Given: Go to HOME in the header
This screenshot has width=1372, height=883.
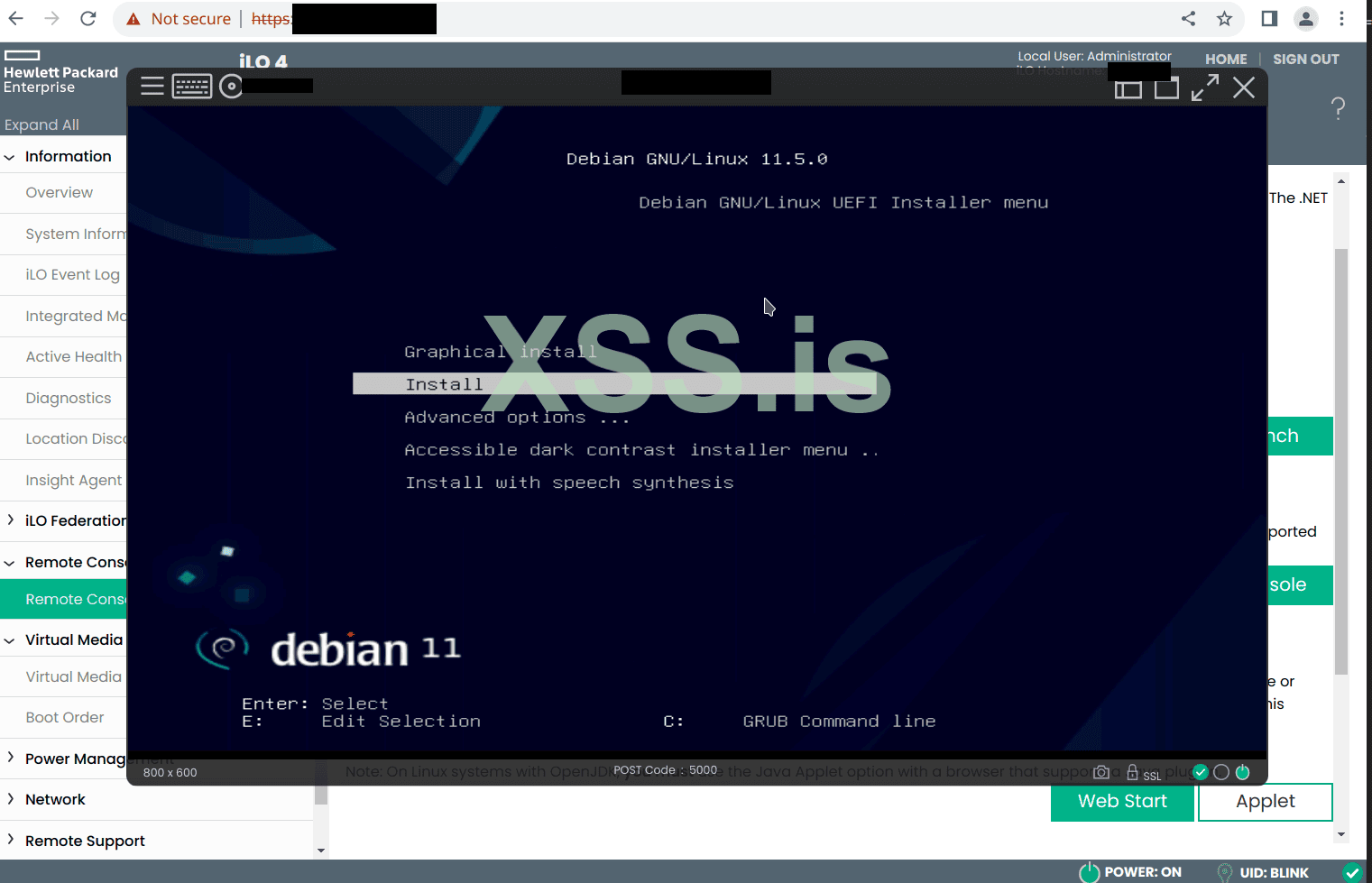Looking at the screenshot, I should 1226,60.
